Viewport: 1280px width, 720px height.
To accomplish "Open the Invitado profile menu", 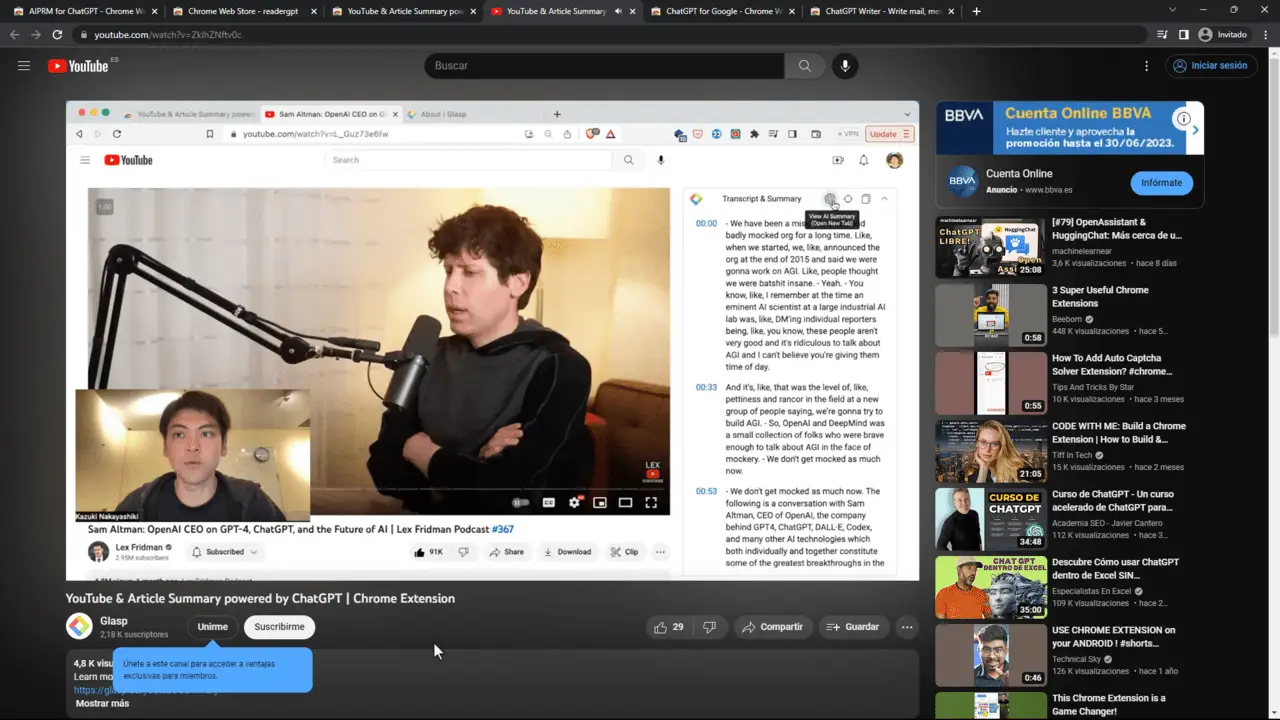I will click(1223, 34).
